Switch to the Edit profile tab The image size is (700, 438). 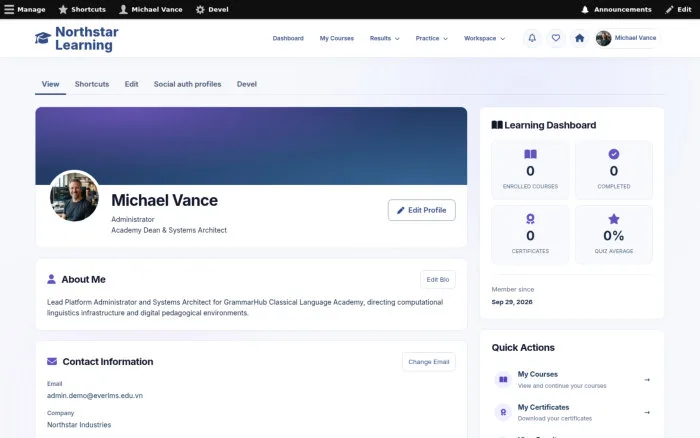coord(131,84)
